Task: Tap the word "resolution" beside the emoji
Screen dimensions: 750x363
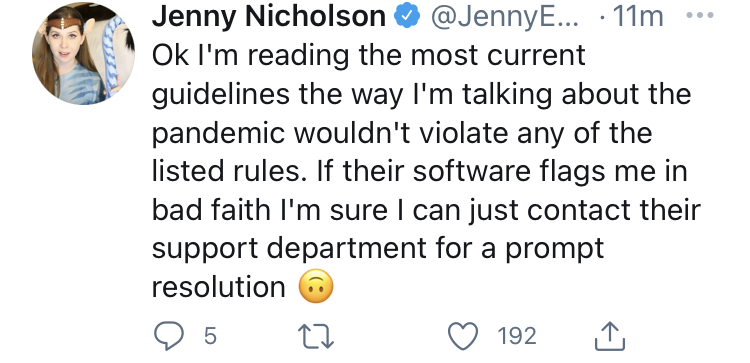Action: [x=219, y=286]
